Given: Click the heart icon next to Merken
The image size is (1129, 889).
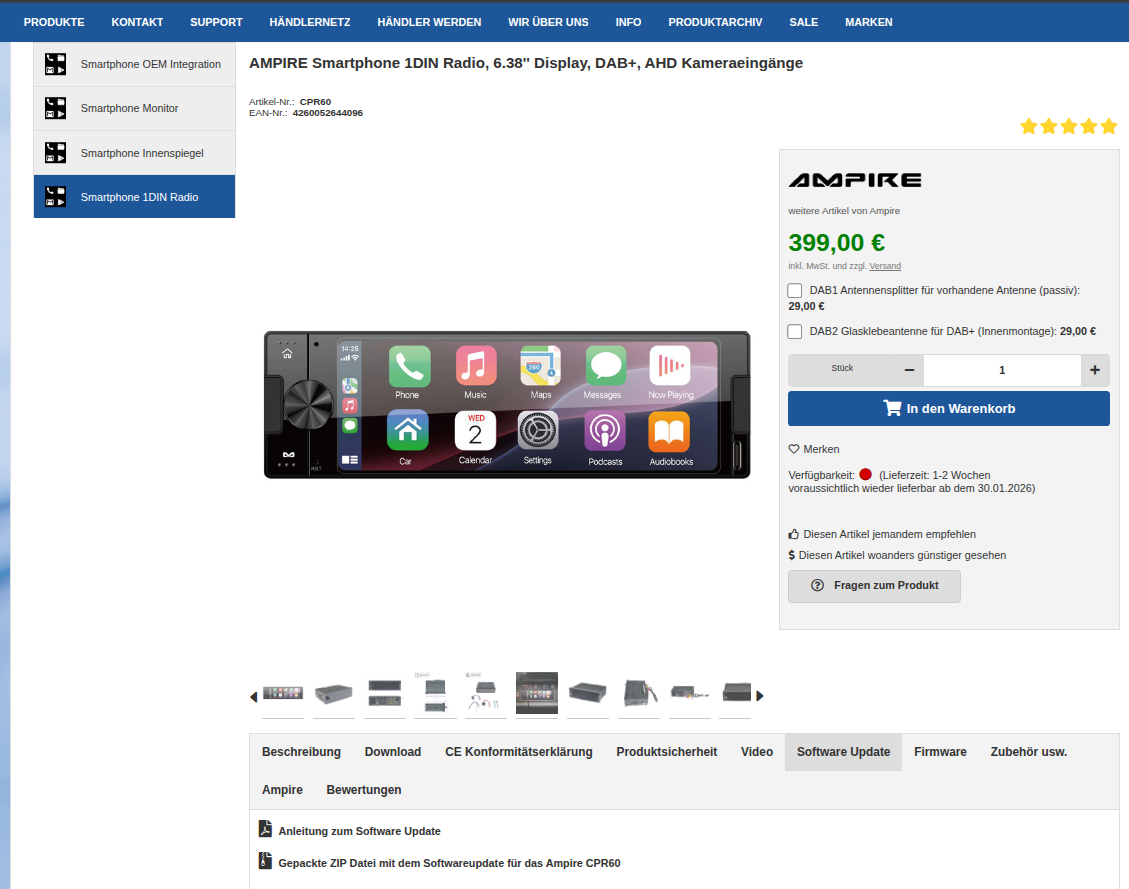Looking at the screenshot, I should tap(794, 449).
